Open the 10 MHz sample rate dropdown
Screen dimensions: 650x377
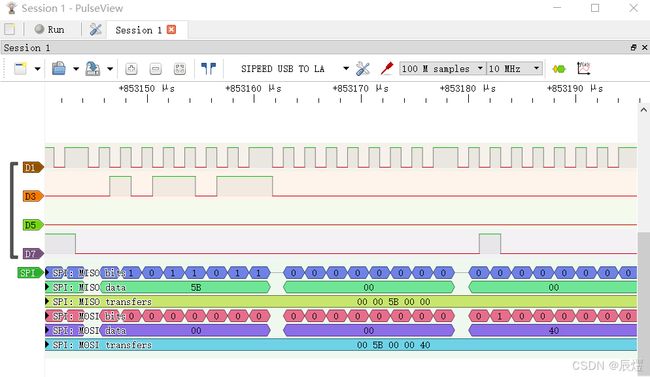tap(514, 68)
